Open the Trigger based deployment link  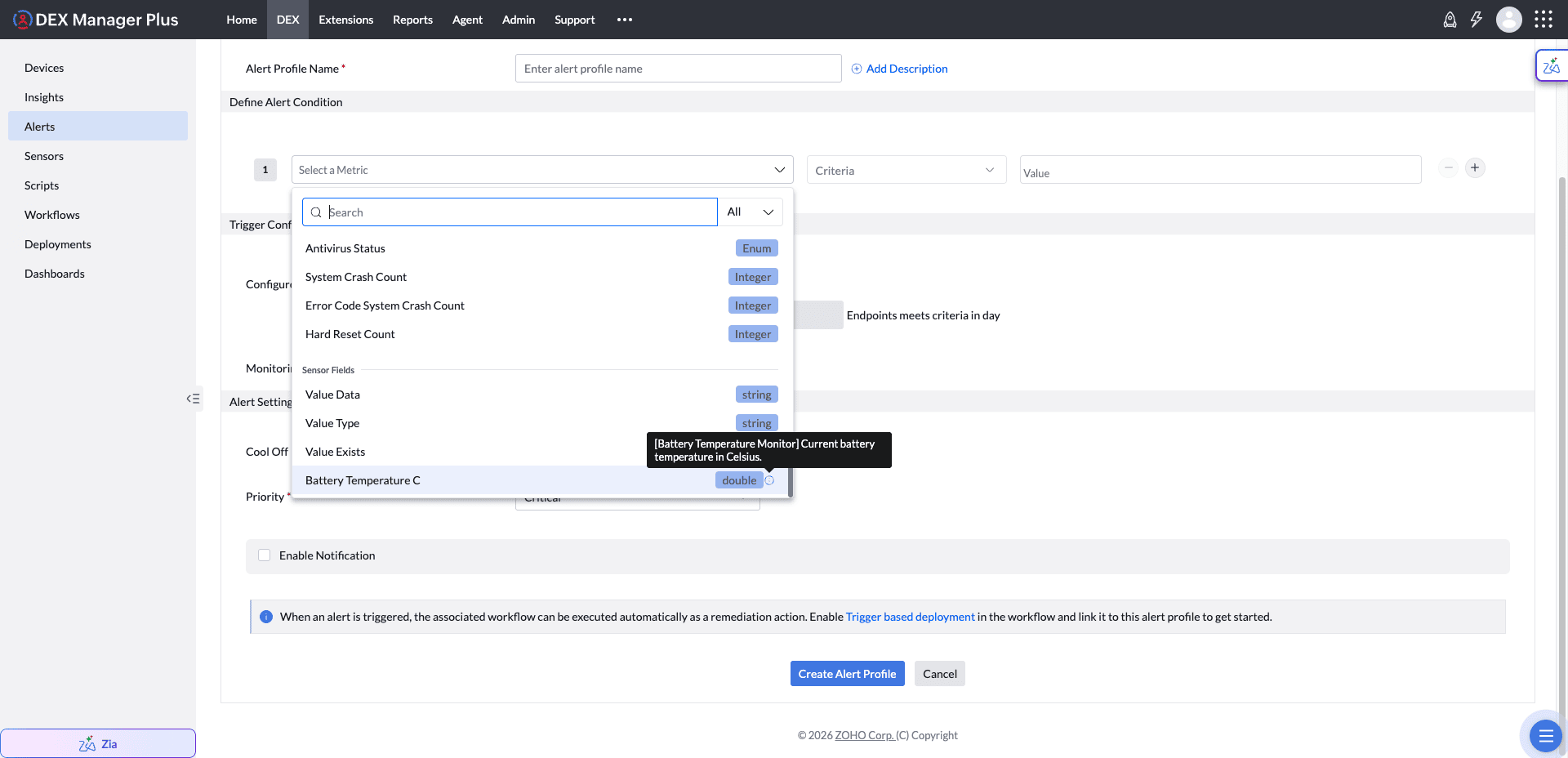pyautogui.click(x=911, y=617)
